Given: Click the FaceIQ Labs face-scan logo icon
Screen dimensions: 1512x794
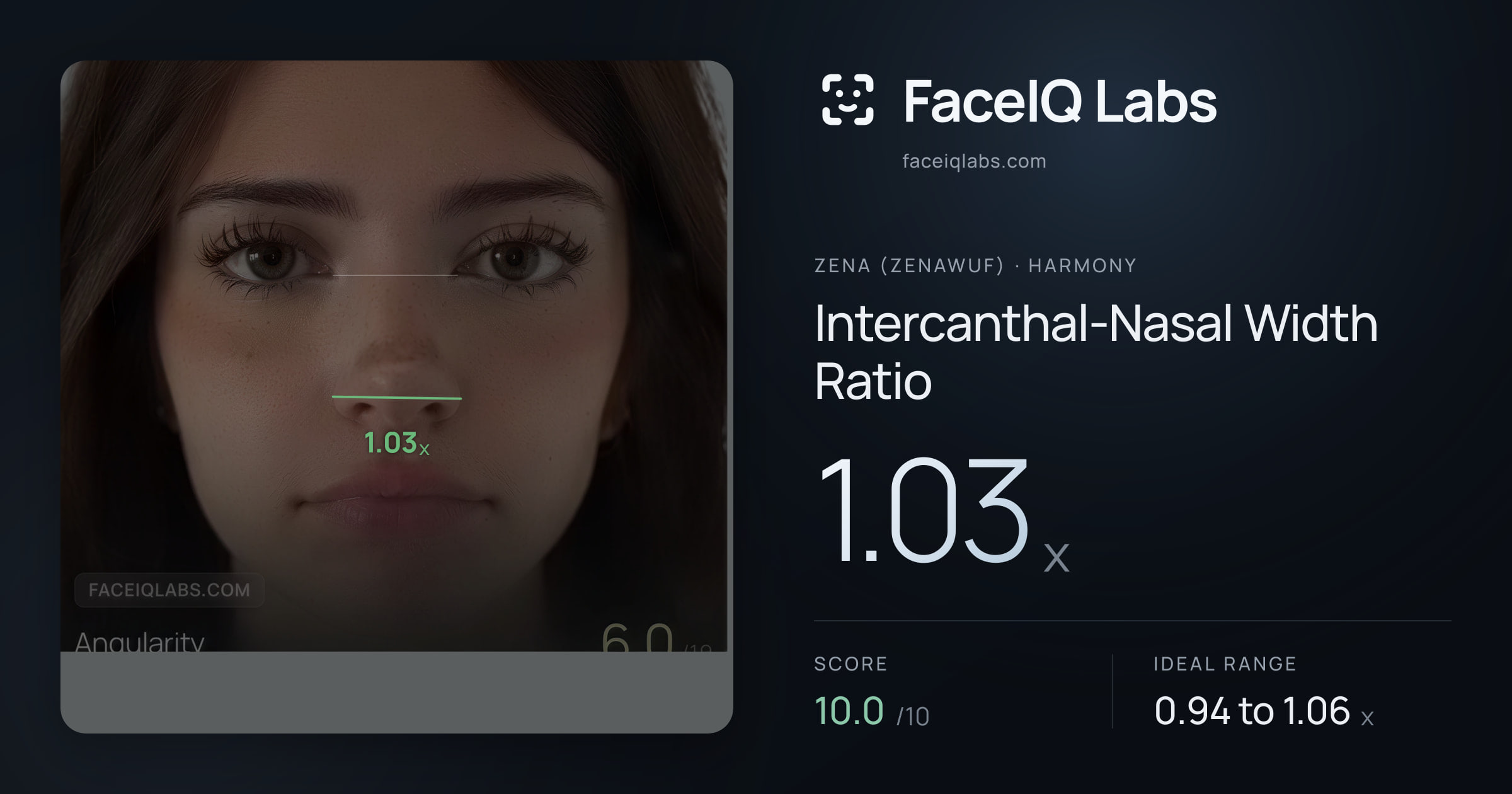Looking at the screenshot, I should pyautogui.click(x=847, y=100).
